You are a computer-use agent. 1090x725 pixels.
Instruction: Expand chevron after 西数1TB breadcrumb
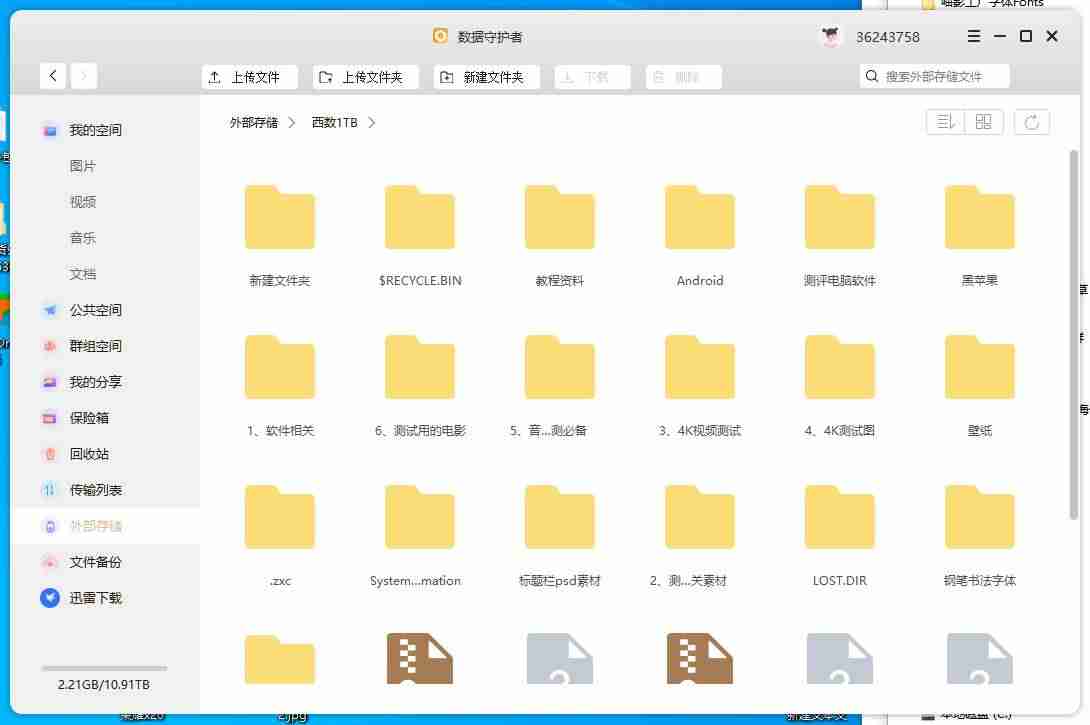[x=372, y=122]
